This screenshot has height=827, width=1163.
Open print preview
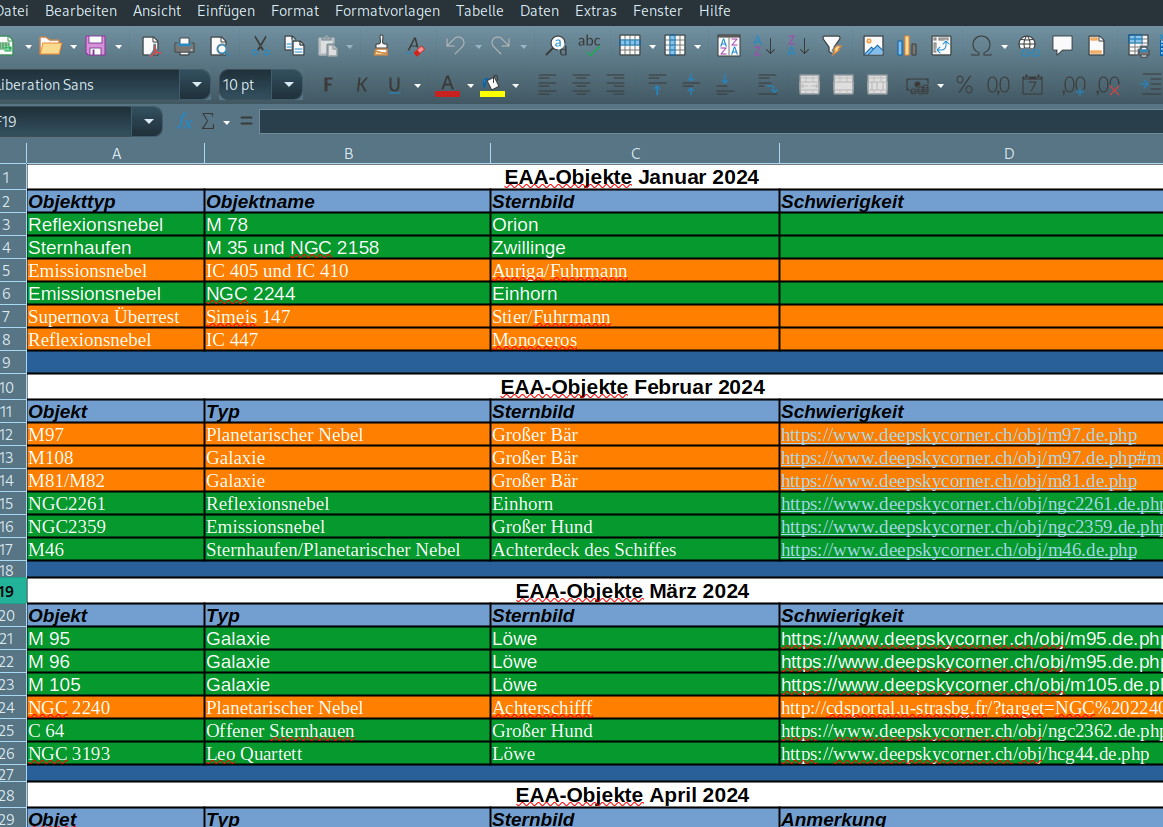(x=219, y=47)
